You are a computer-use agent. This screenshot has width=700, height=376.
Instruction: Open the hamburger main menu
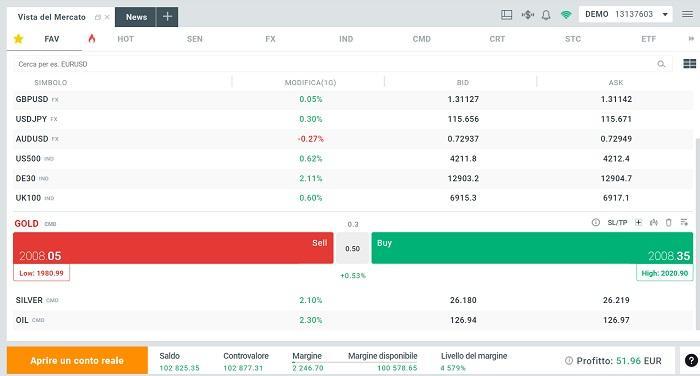coord(688,14)
